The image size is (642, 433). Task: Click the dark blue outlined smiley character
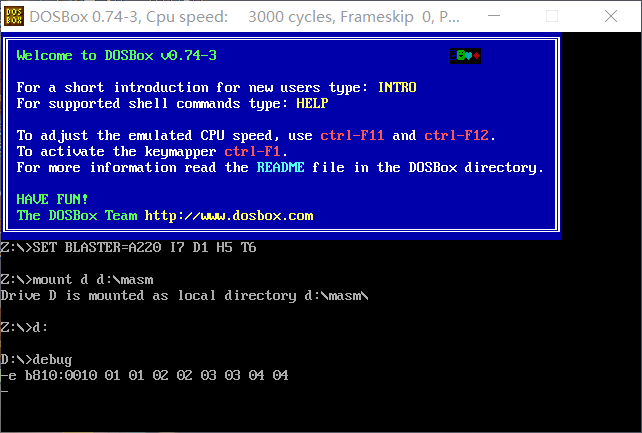tap(453, 55)
